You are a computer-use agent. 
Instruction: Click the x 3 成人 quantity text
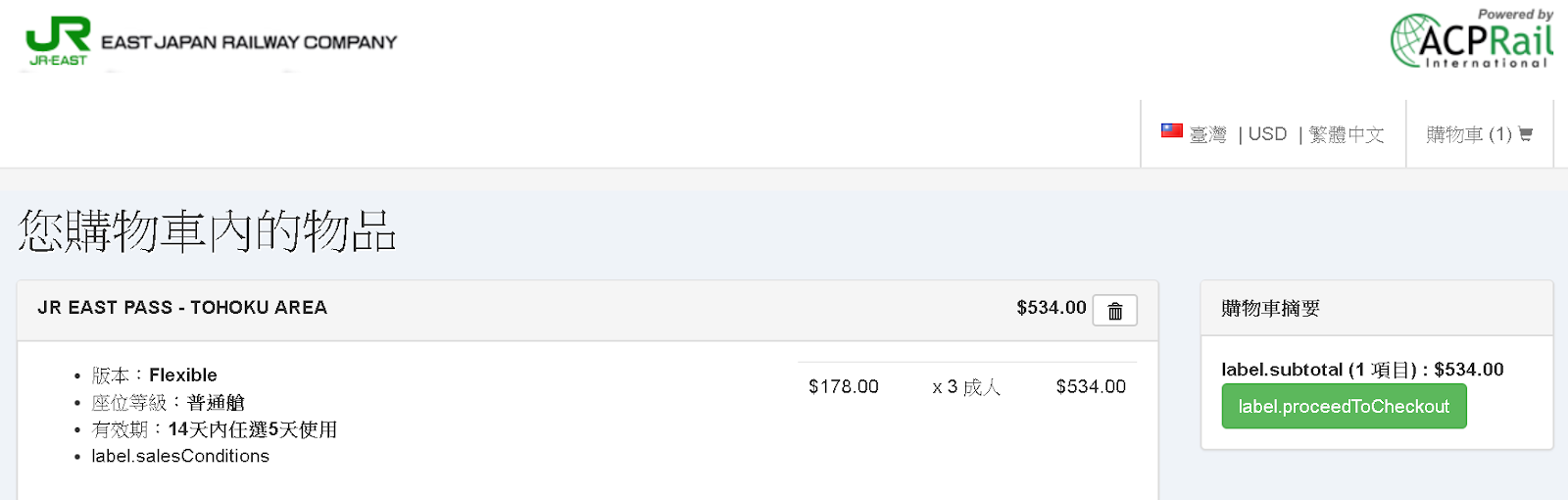click(x=966, y=387)
